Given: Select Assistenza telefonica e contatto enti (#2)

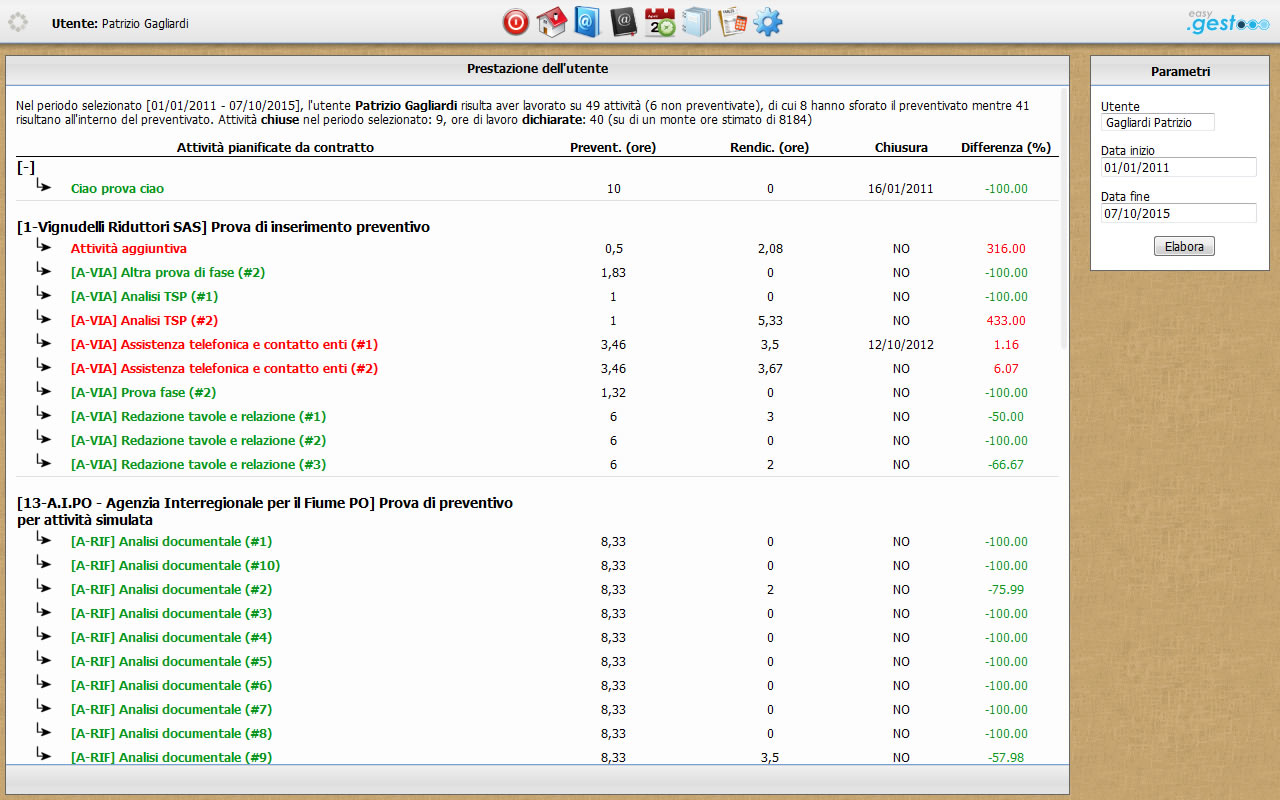Looking at the screenshot, I should (x=224, y=368).
